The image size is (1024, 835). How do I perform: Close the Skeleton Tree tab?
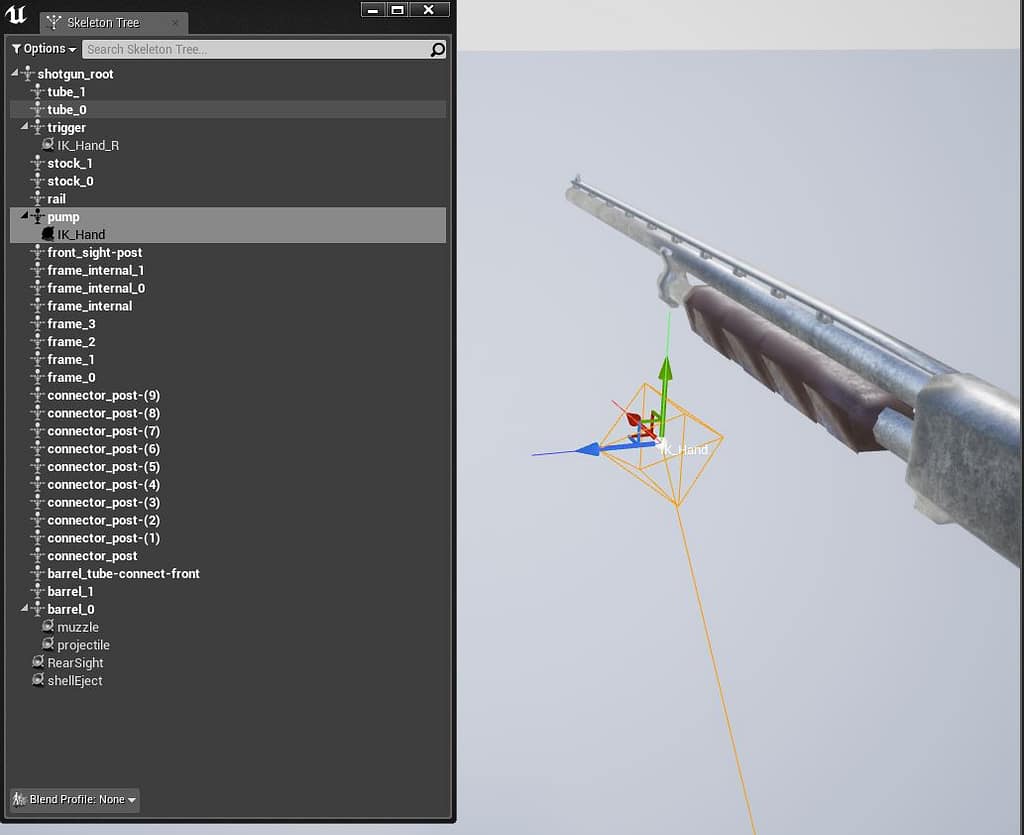pos(175,23)
